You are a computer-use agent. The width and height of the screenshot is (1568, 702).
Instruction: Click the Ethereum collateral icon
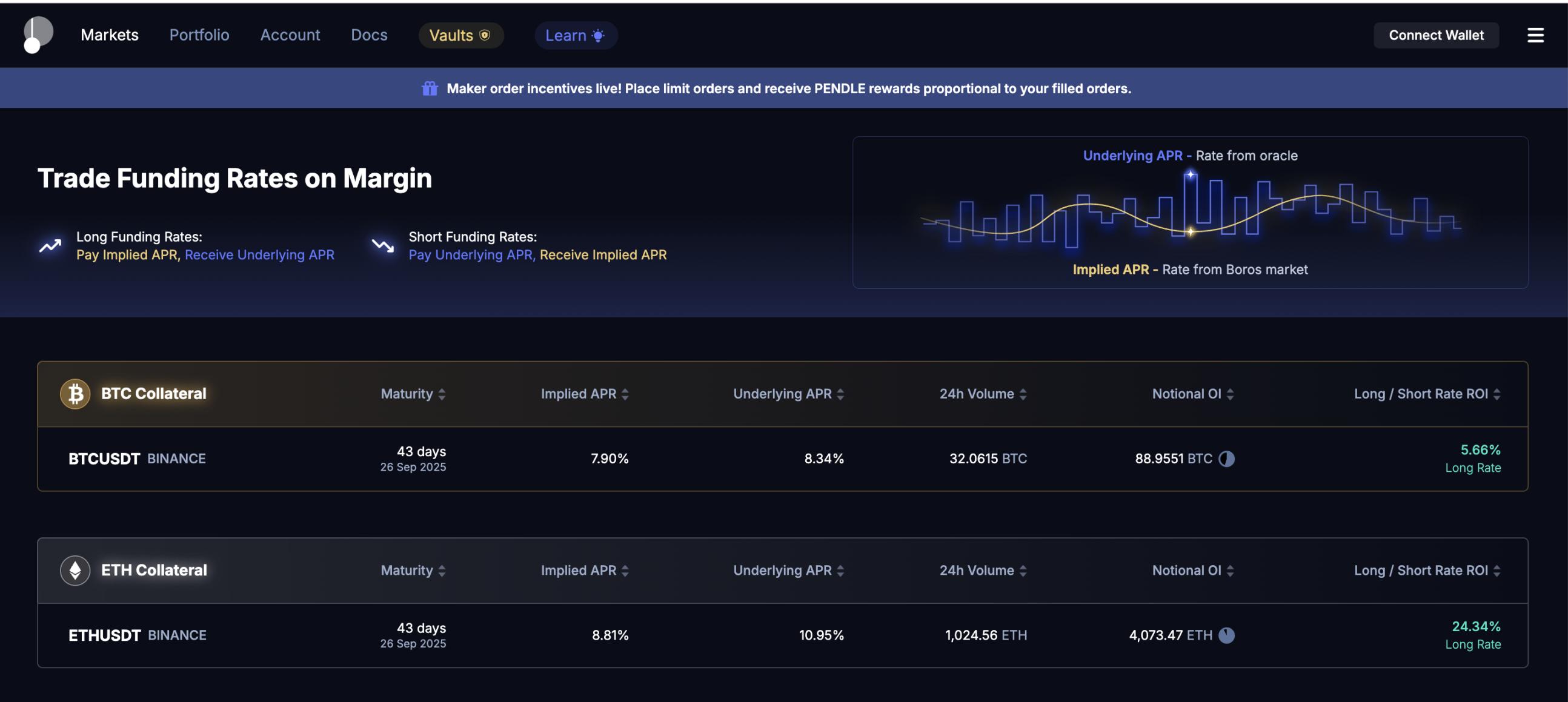tap(75, 570)
